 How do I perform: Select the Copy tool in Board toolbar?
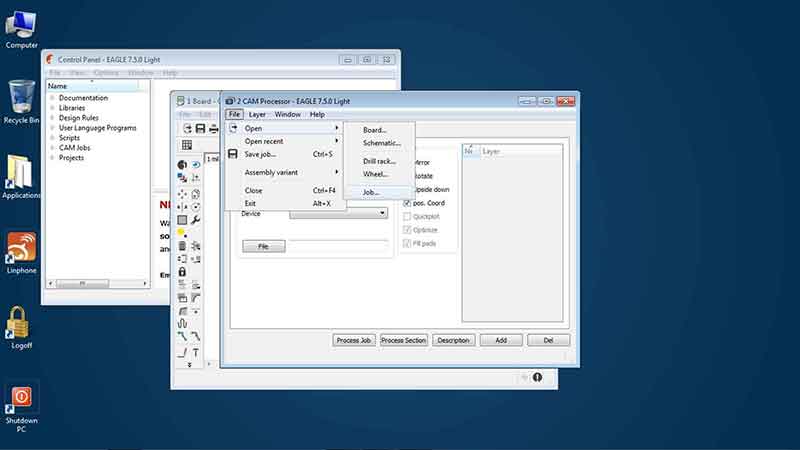point(196,194)
